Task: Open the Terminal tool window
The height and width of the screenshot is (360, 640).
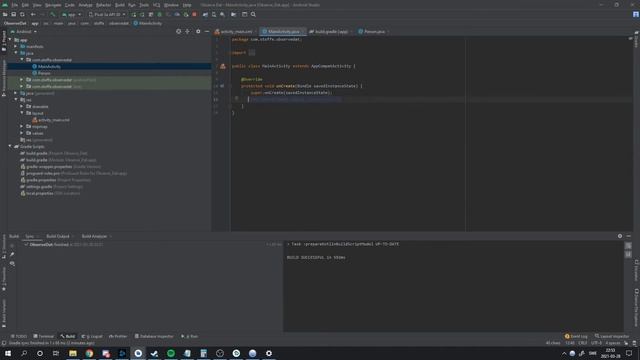Action: coord(44,336)
